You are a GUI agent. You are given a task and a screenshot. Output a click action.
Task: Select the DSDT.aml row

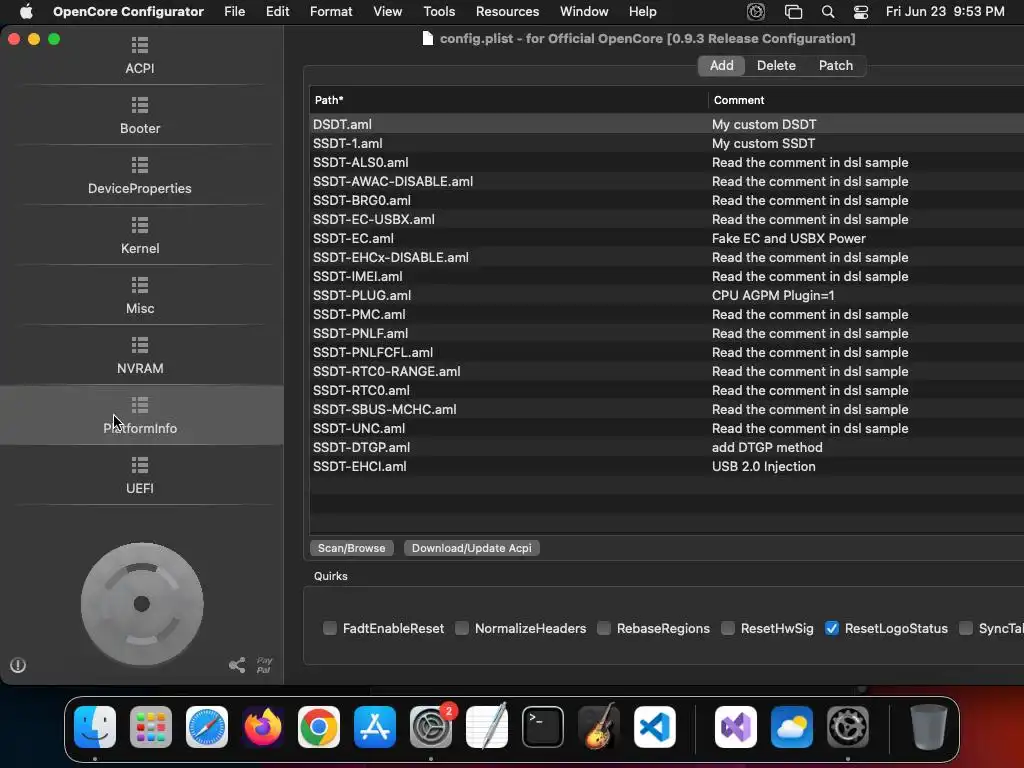pyautogui.click(x=667, y=124)
